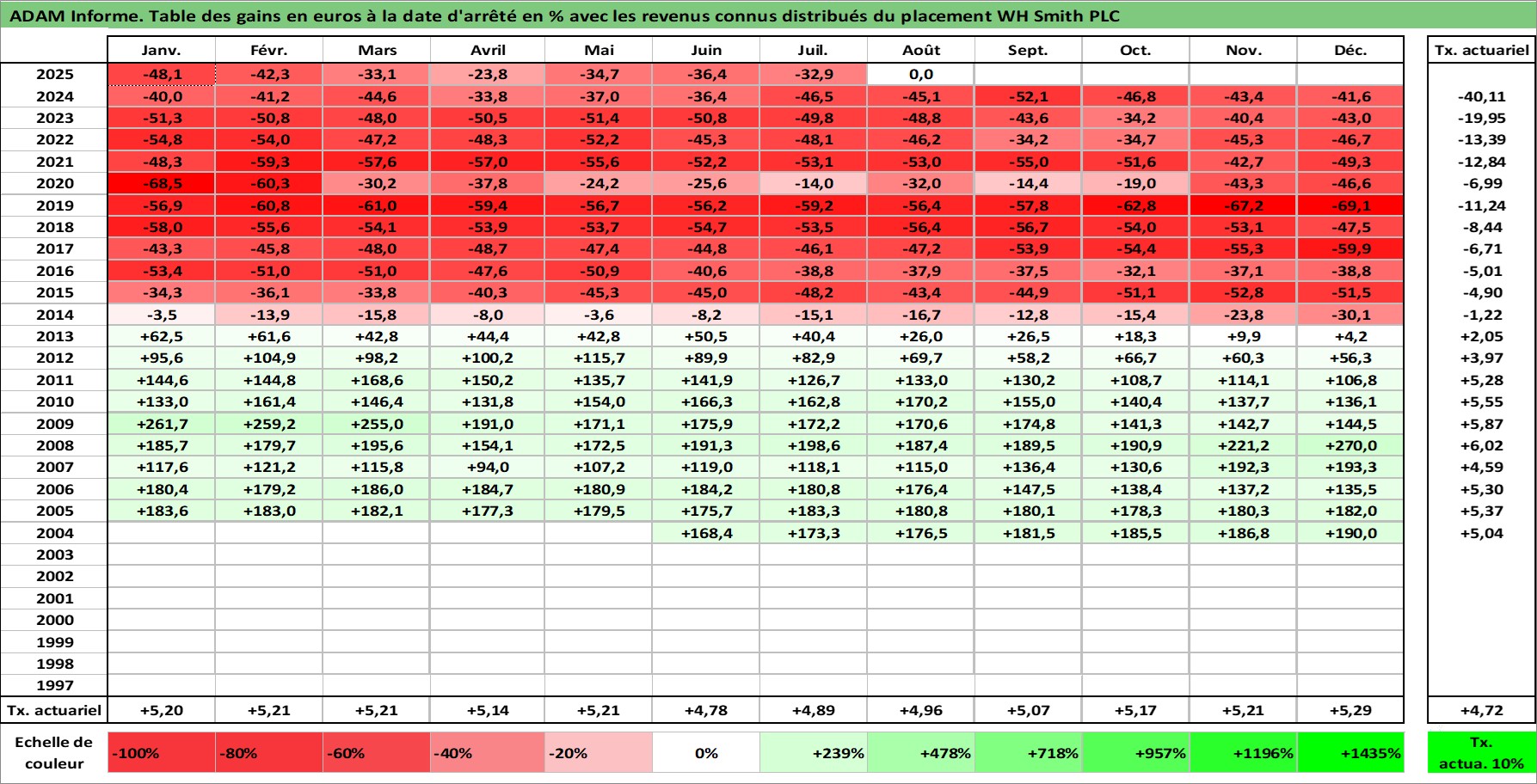This screenshot has width=1537, height=784.
Task: Click the ADAM Informe title banner
Action: pos(768,15)
